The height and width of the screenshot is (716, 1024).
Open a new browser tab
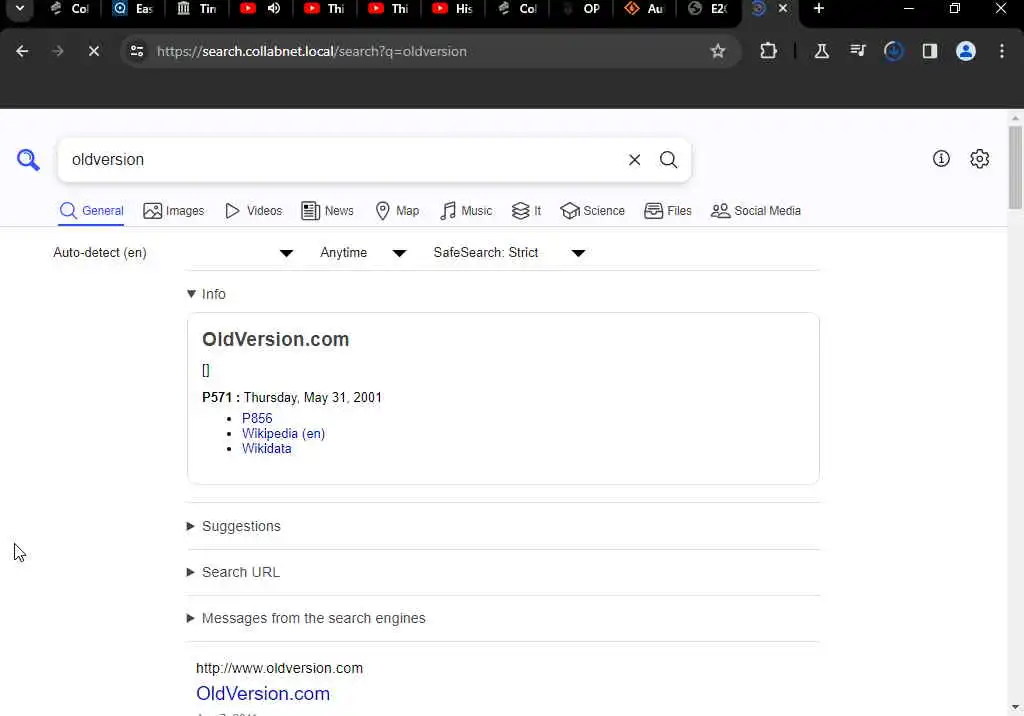(x=819, y=8)
